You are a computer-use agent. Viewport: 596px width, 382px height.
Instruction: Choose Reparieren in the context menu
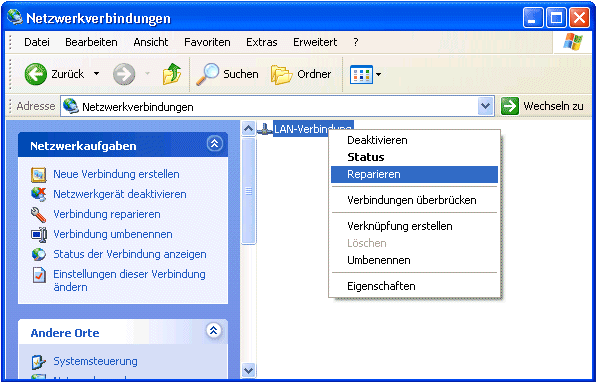[414, 174]
